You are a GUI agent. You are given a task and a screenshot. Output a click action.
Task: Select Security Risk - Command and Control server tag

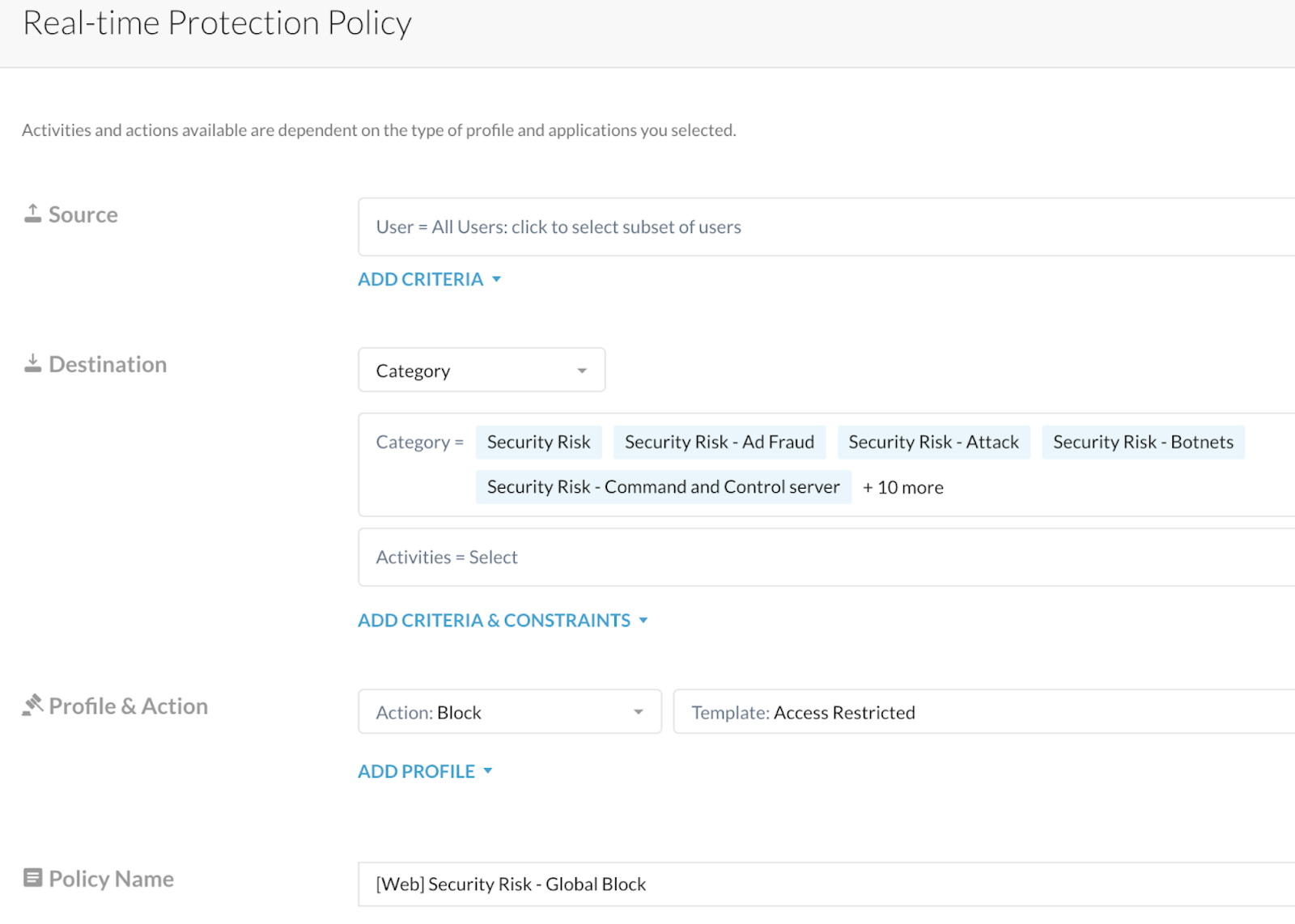(664, 487)
